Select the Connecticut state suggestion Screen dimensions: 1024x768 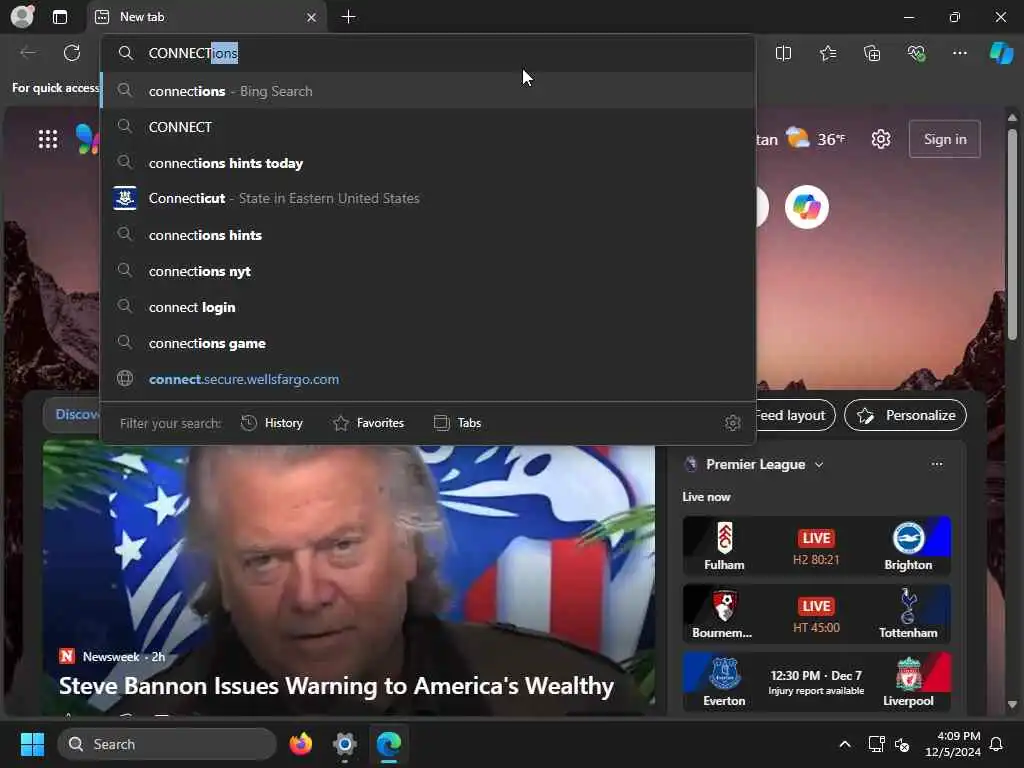pos(428,199)
